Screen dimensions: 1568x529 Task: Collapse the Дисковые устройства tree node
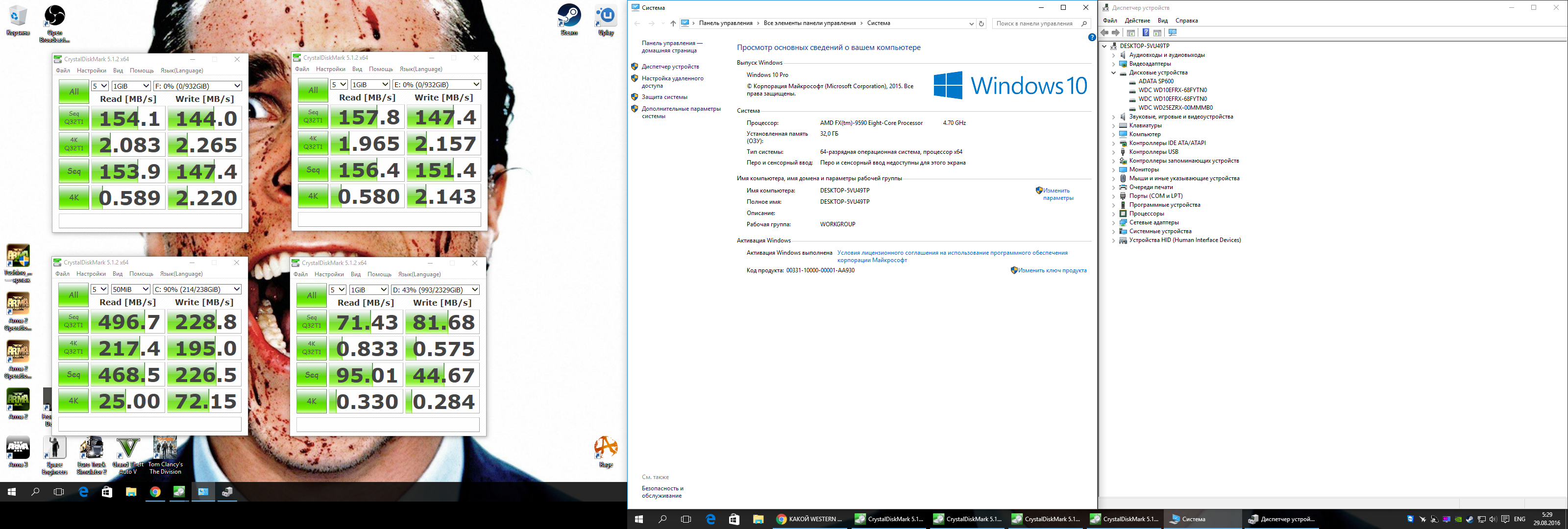(1113, 72)
